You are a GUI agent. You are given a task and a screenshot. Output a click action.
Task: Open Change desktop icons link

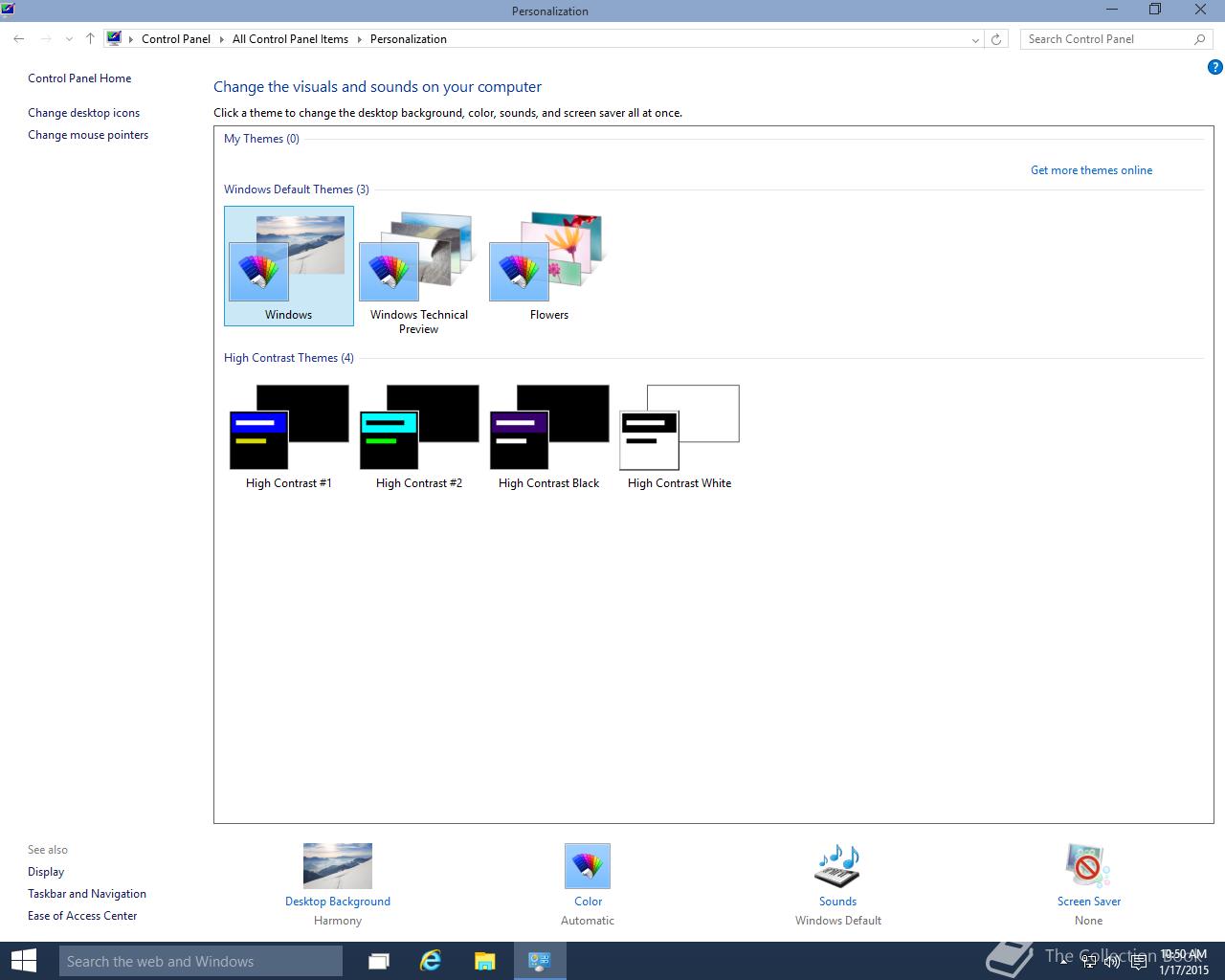(x=84, y=113)
